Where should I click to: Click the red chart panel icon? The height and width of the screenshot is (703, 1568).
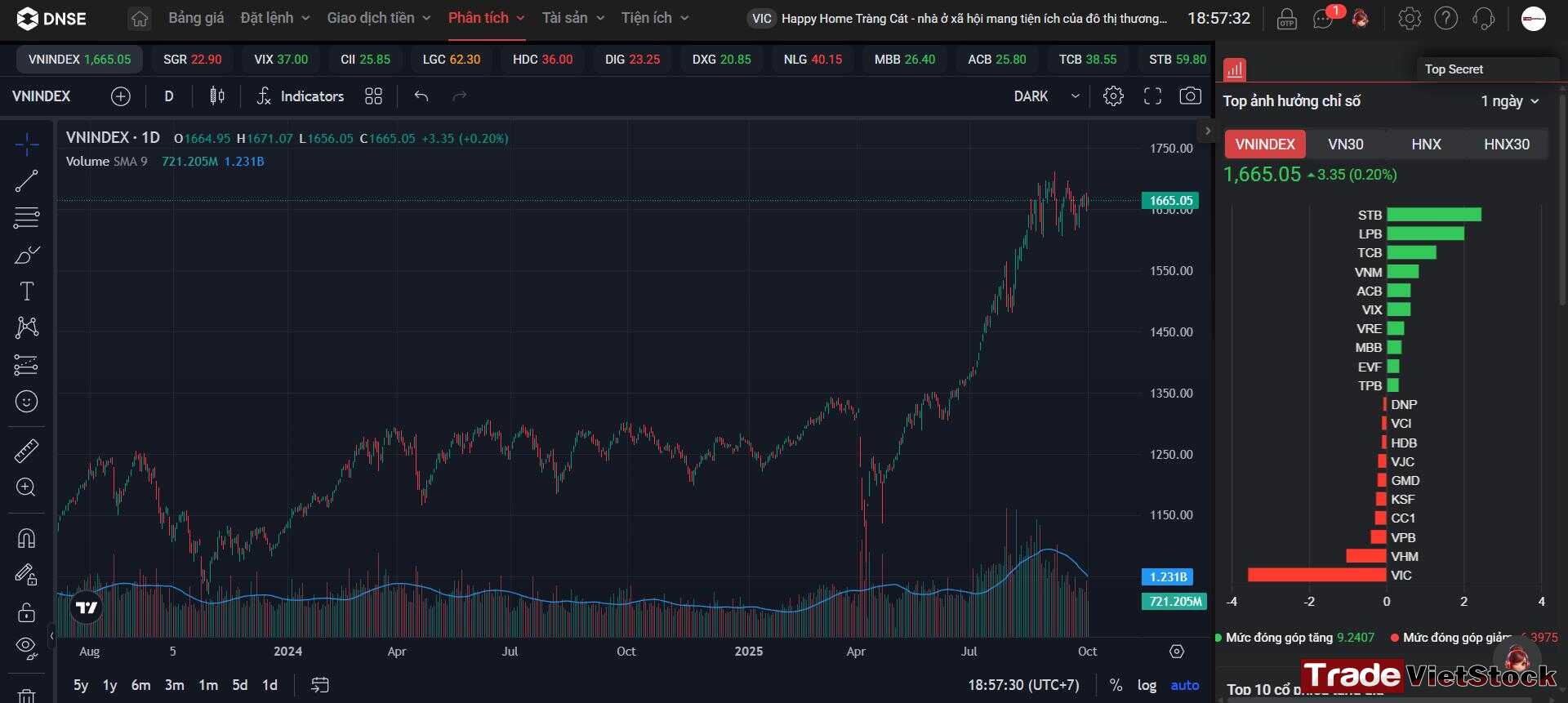click(x=1235, y=69)
